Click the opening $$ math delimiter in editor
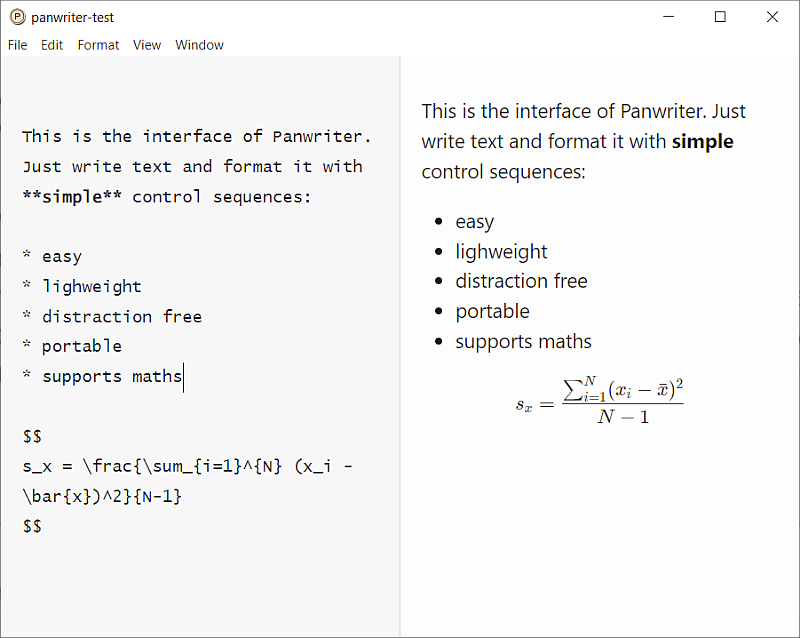This screenshot has width=800, height=638. pos(32,437)
